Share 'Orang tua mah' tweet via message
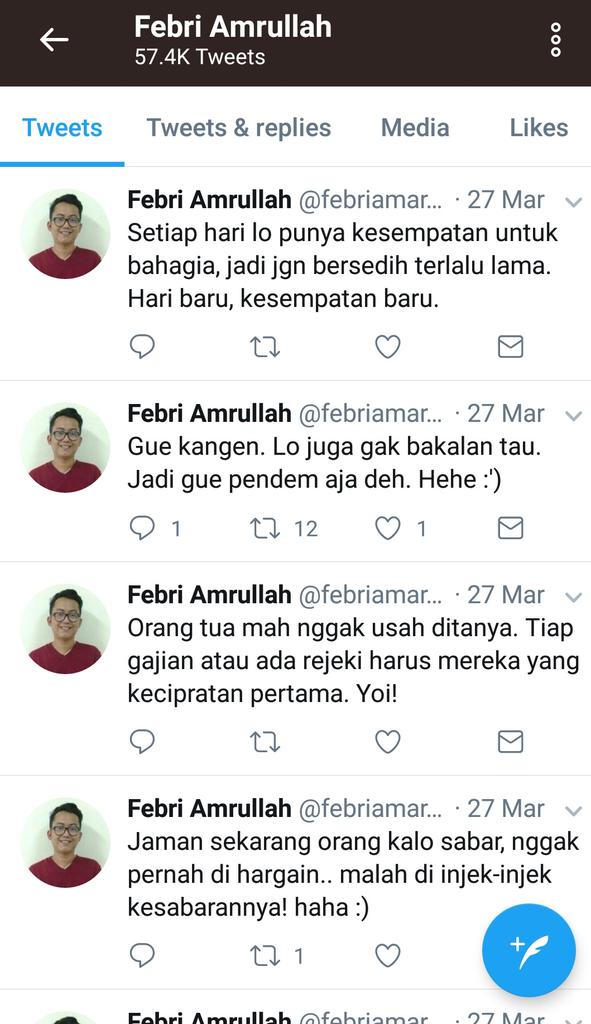The height and width of the screenshot is (1024, 591). [x=510, y=742]
